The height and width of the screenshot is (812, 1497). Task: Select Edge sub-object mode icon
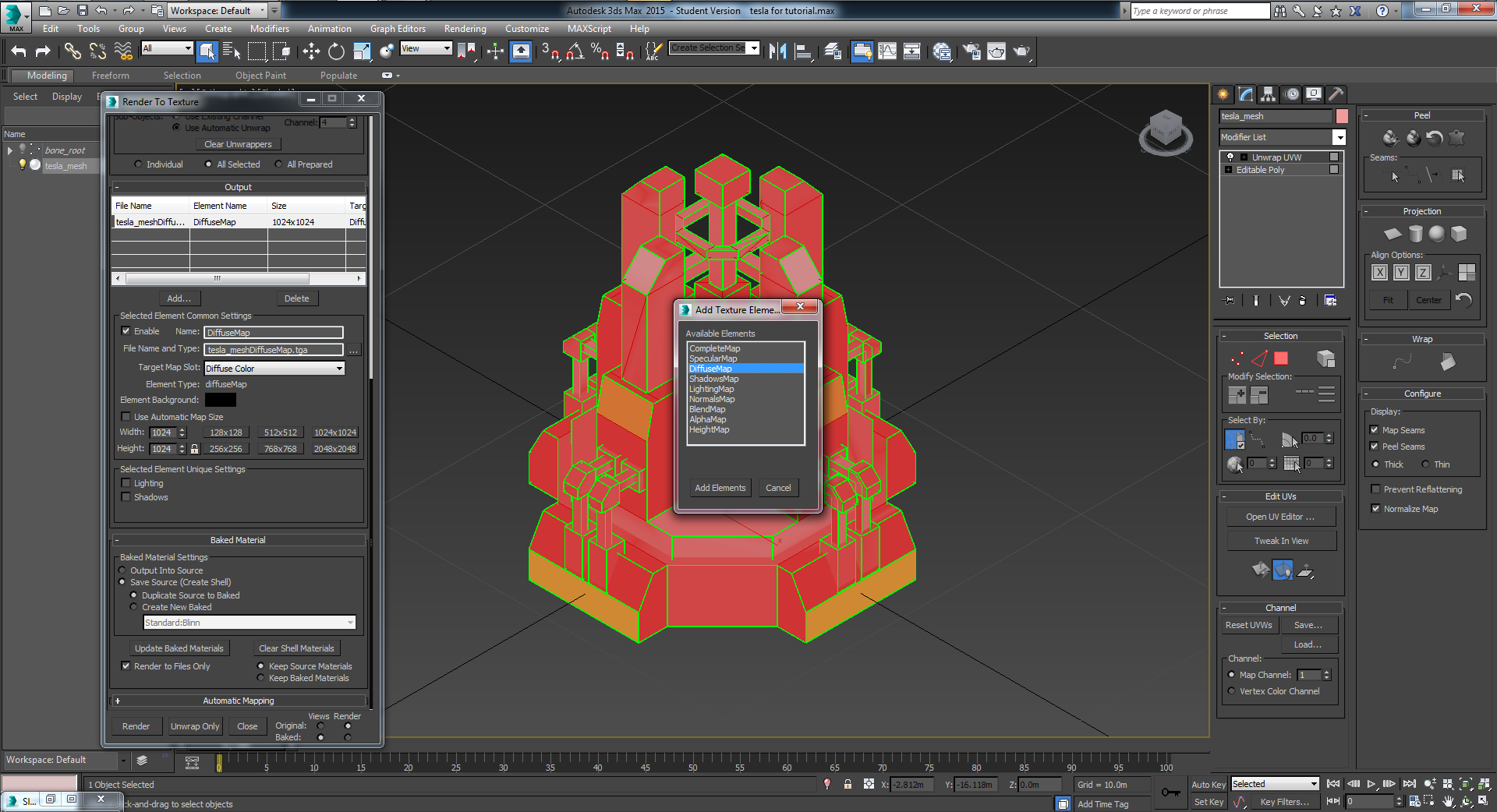coord(1259,358)
